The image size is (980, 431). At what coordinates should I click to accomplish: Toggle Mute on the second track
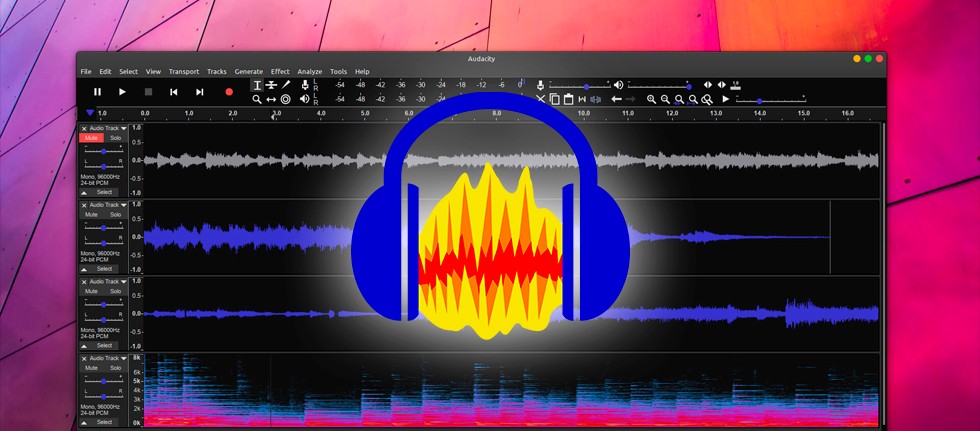[91, 214]
